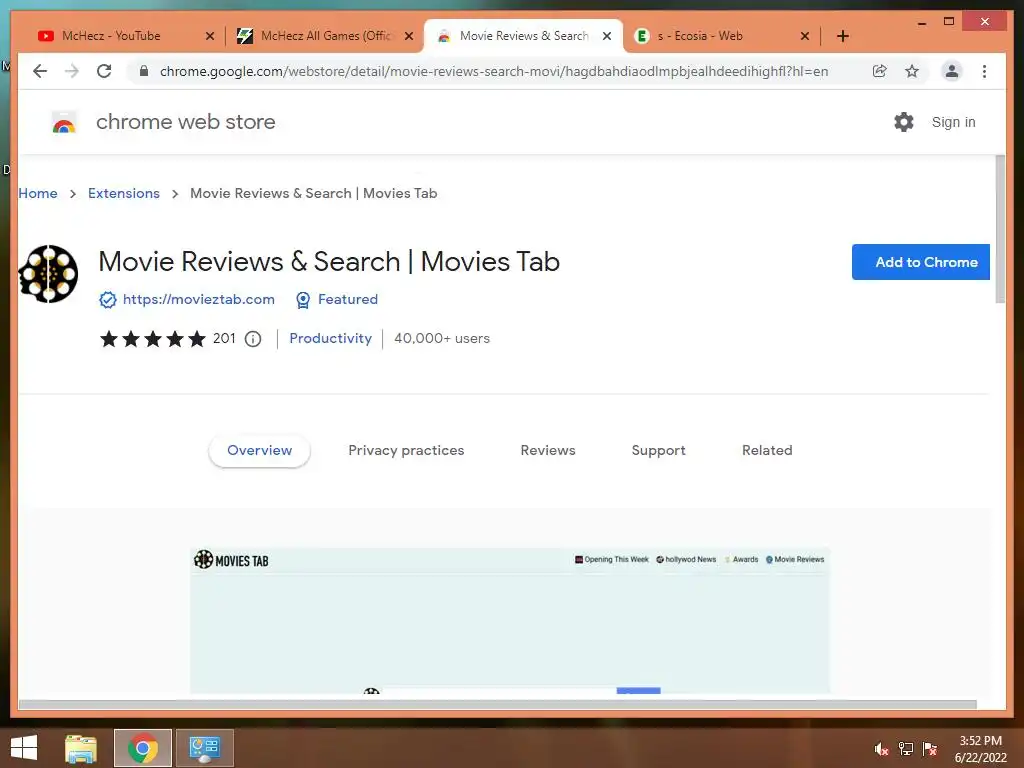The height and width of the screenshot is (768, 1024).
Task: Click the Movies Tab screenshot preview
Action: tap(510, 620)
